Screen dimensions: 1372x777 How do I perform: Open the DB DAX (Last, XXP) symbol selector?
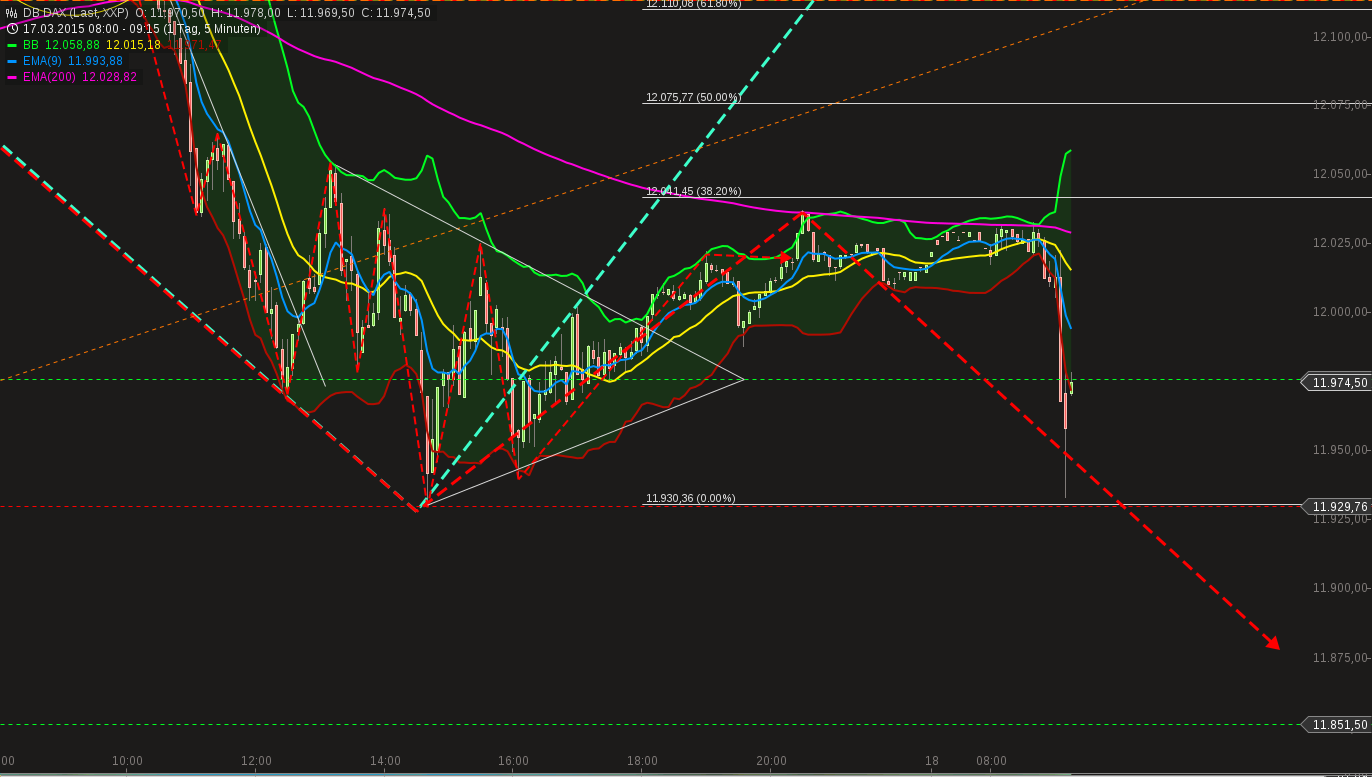click(x=70, y=15)
